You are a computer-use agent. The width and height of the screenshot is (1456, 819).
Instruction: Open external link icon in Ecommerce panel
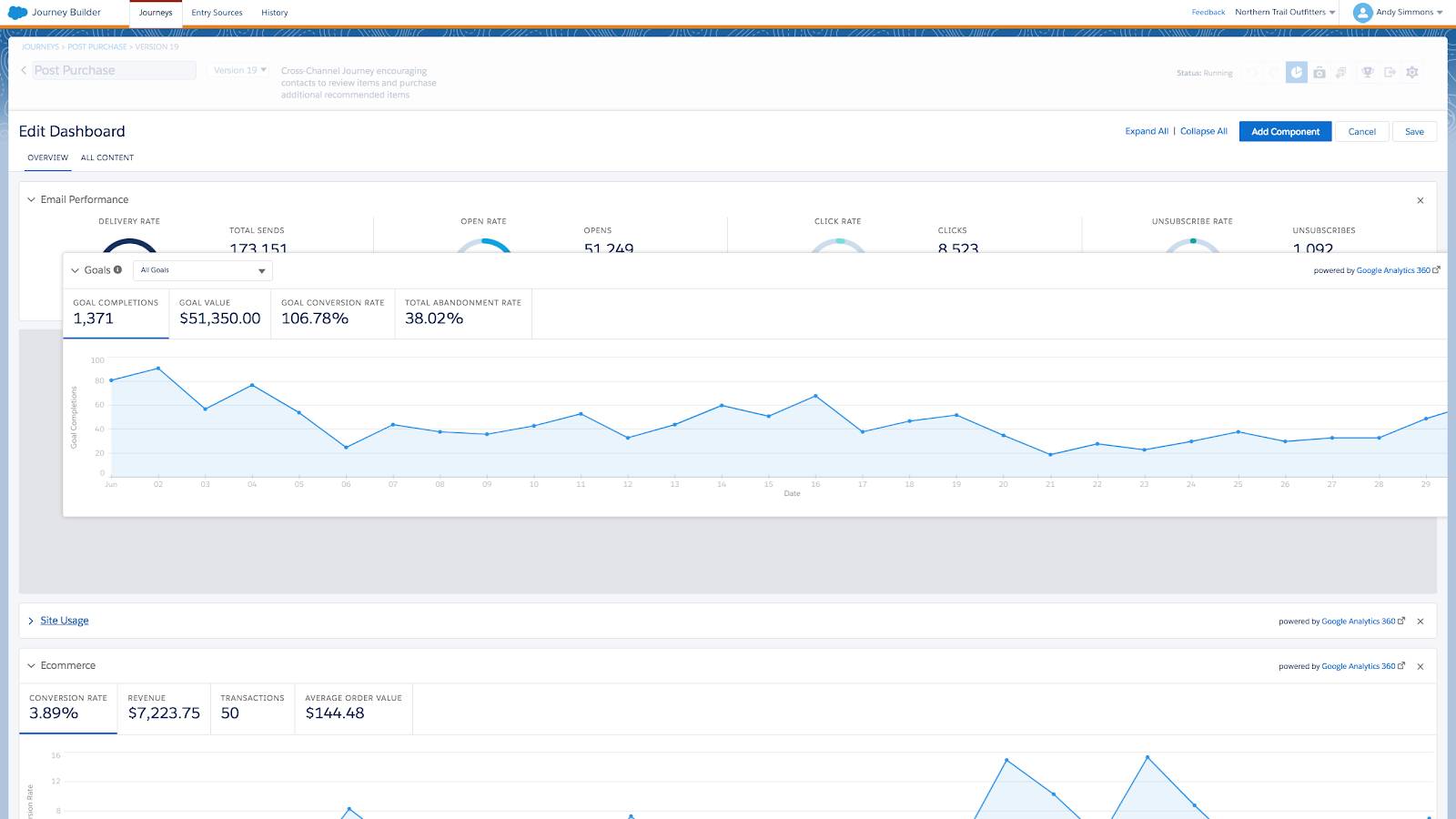pyautogui.click(x=1401, y=666)
